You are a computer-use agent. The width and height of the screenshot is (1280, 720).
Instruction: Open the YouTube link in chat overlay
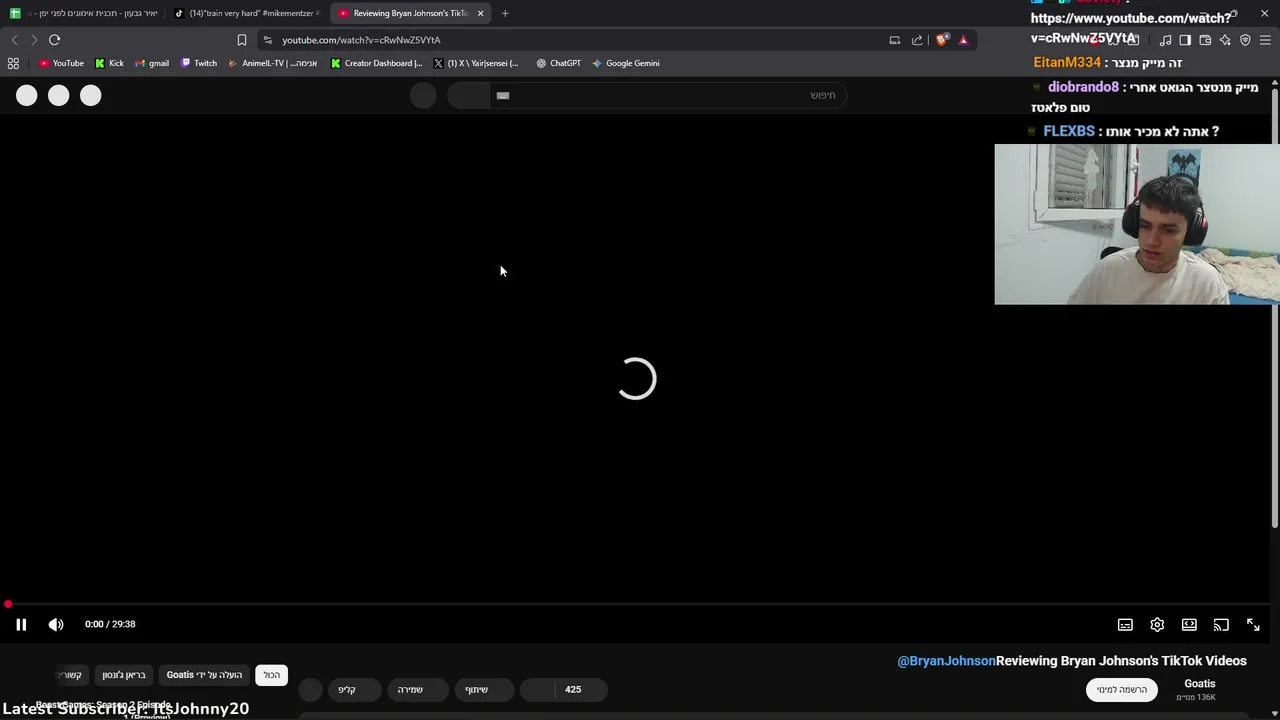[1131, 28]
